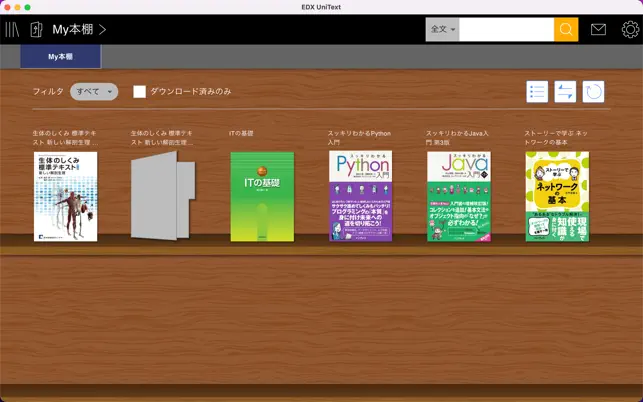Open the 全文 search scope dropdown

tap(442, 29)
